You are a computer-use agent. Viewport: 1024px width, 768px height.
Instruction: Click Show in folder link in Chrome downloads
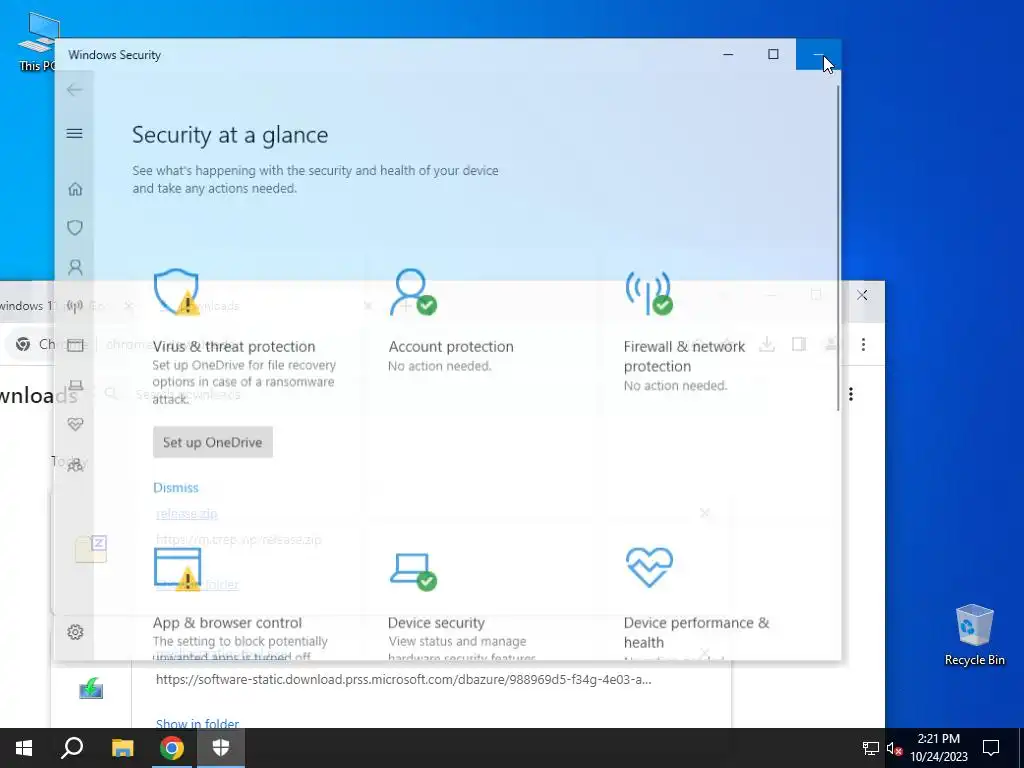tap(197, 723)
